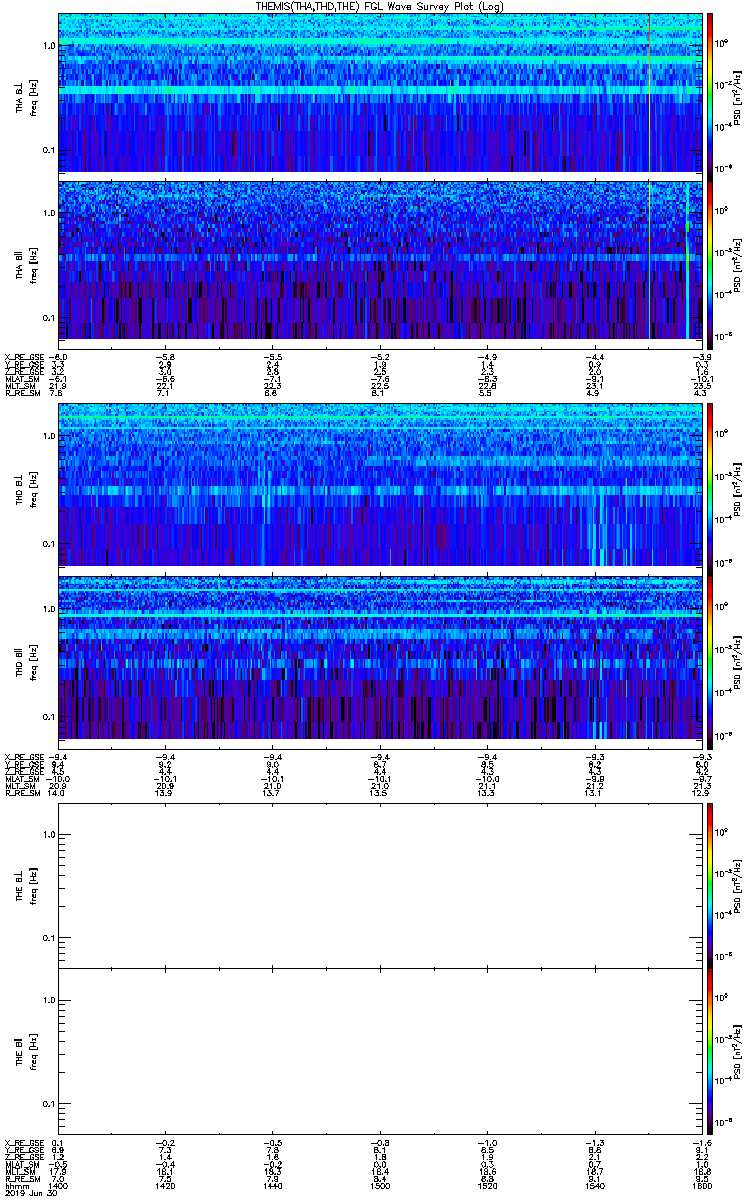Click the PSD color bar beside THE B-parallel panel
Screen dimensions: 750x1200
710,1050
